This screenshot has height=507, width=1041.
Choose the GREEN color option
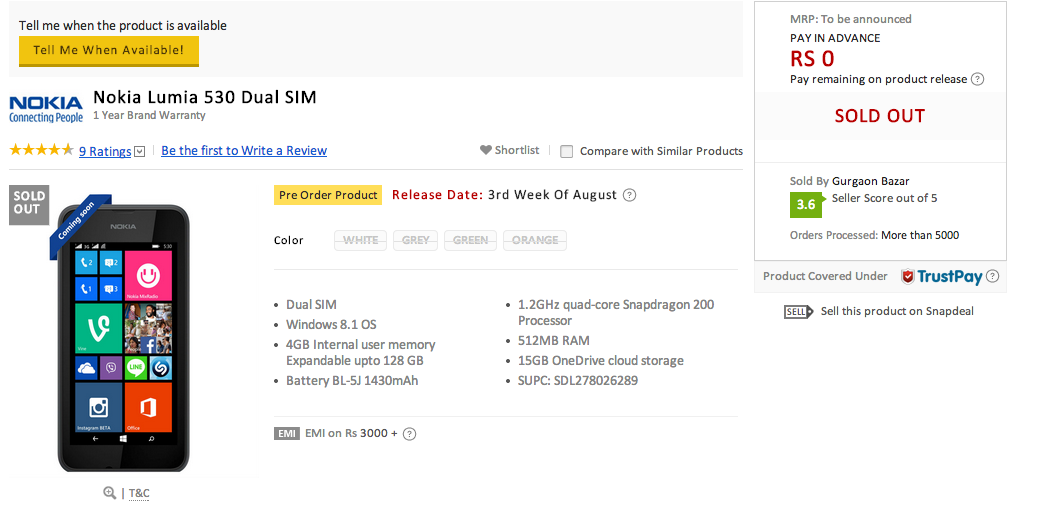pyautogui.click(x=470, y=240)
